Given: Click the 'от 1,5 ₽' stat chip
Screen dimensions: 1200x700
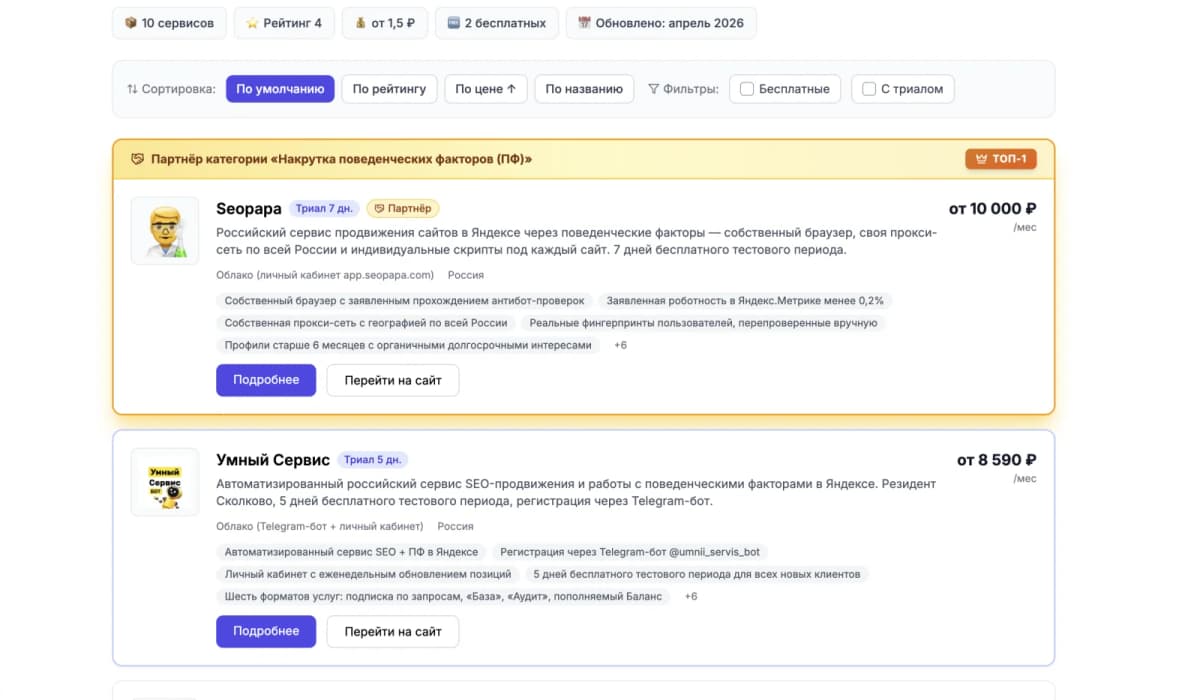Looking at the screenshot, I should 385,23.
